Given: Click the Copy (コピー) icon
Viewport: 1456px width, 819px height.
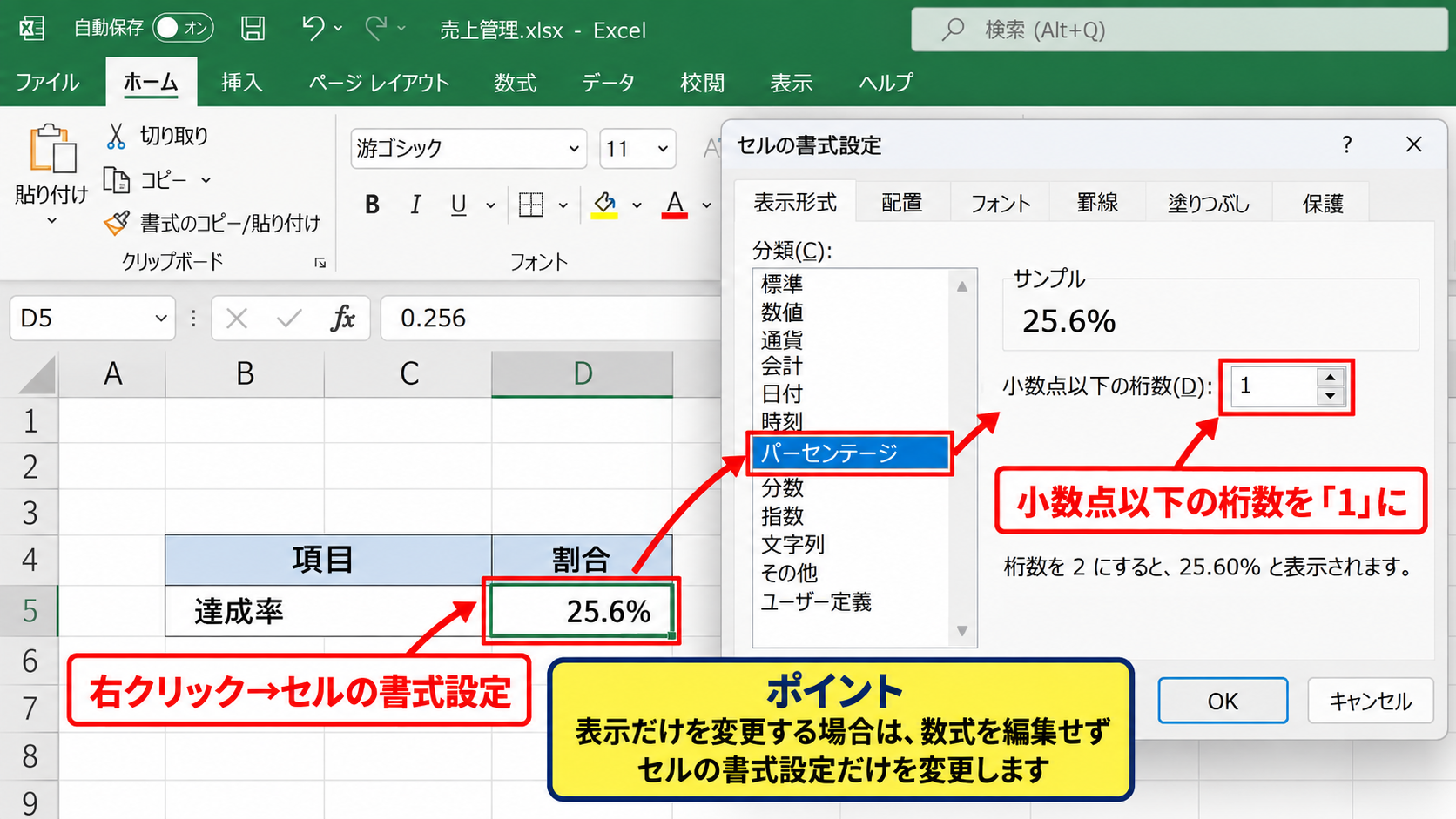Looking at the screenshot, I should [116, 180].
